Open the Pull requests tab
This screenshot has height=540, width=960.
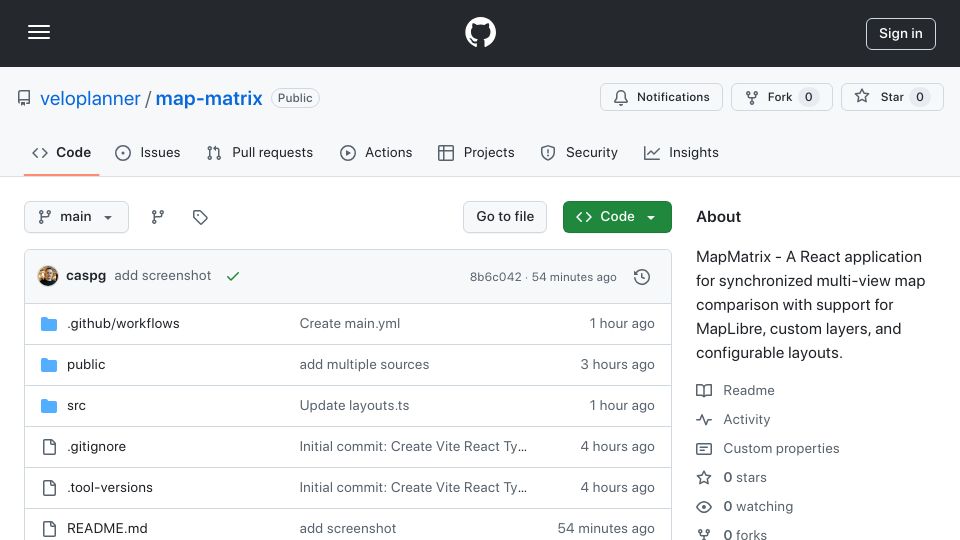260,152
